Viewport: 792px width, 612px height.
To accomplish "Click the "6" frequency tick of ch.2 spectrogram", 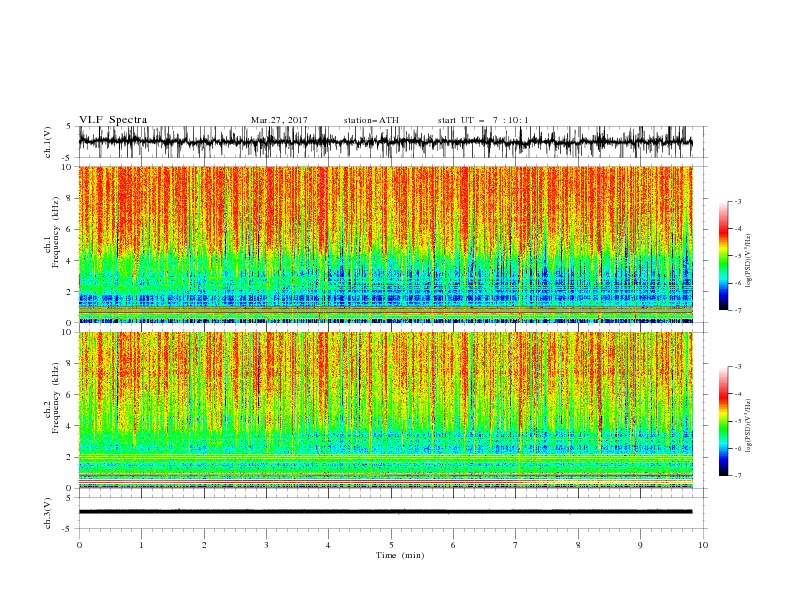I will click(70, 395).
